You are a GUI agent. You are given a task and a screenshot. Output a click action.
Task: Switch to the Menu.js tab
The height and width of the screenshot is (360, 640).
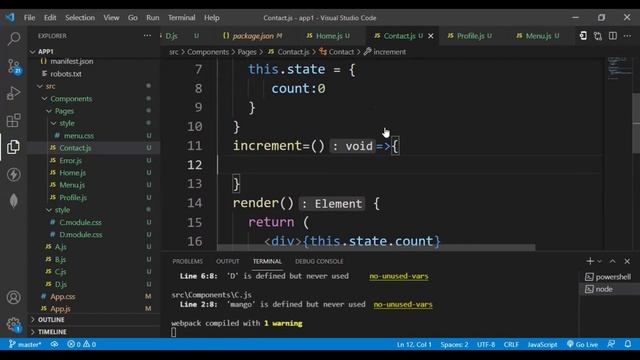coord(538,36)
